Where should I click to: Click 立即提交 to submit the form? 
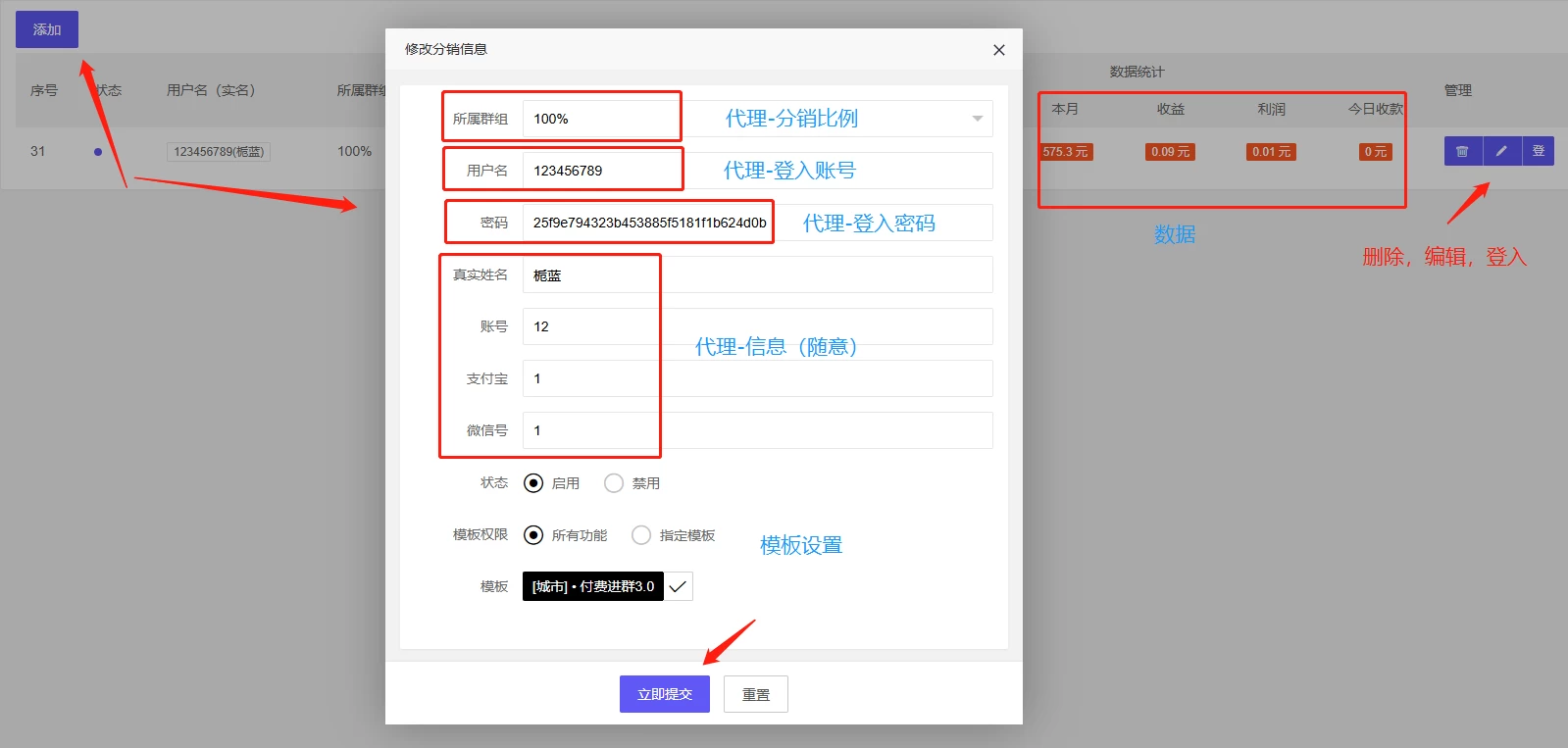coord(664,694)
